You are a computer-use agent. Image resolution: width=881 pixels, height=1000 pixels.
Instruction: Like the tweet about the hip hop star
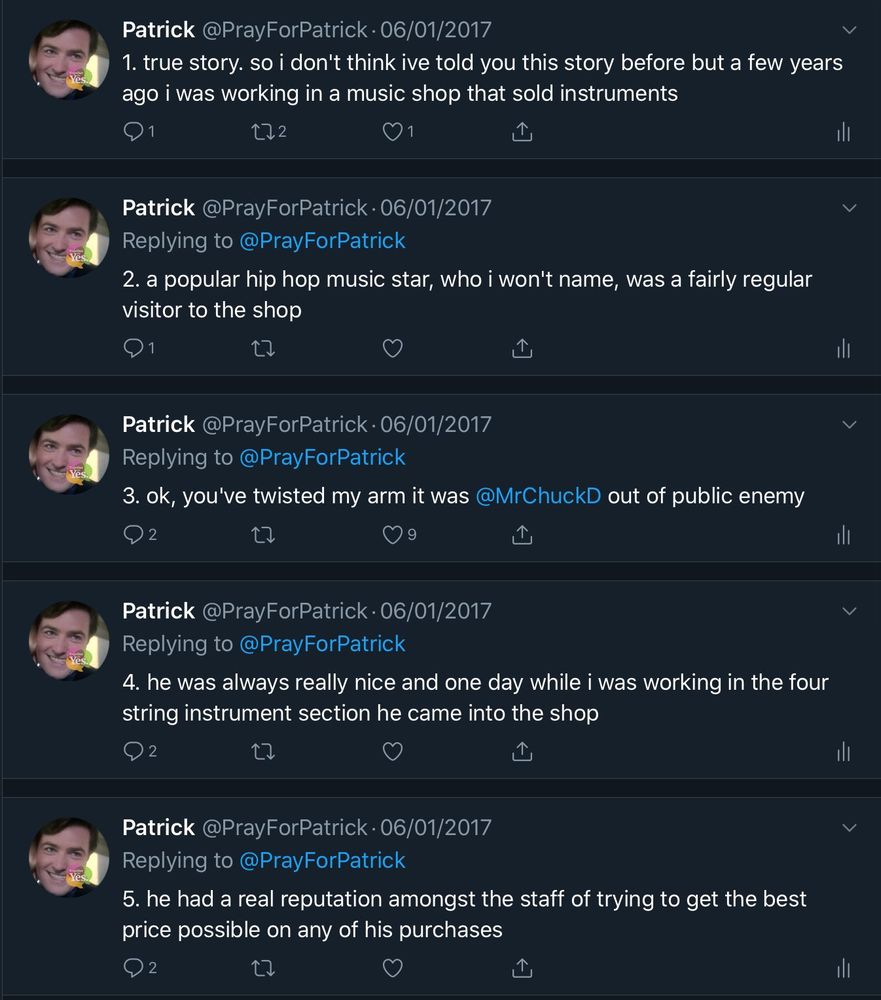coord(393,348)
